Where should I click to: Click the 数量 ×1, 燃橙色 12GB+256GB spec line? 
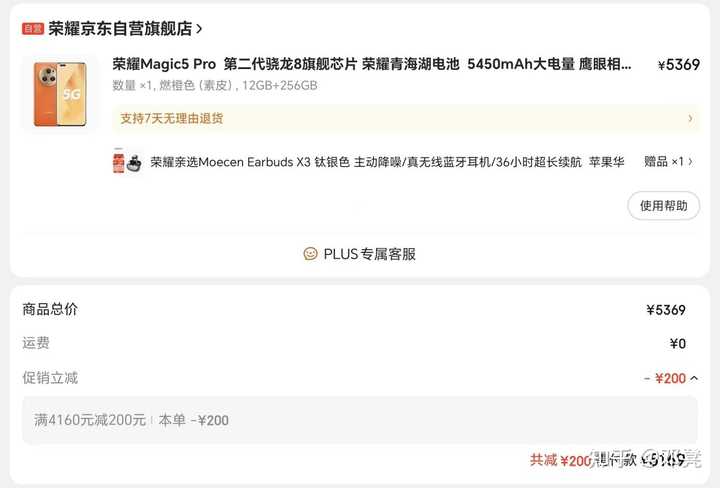click(215, 86)
